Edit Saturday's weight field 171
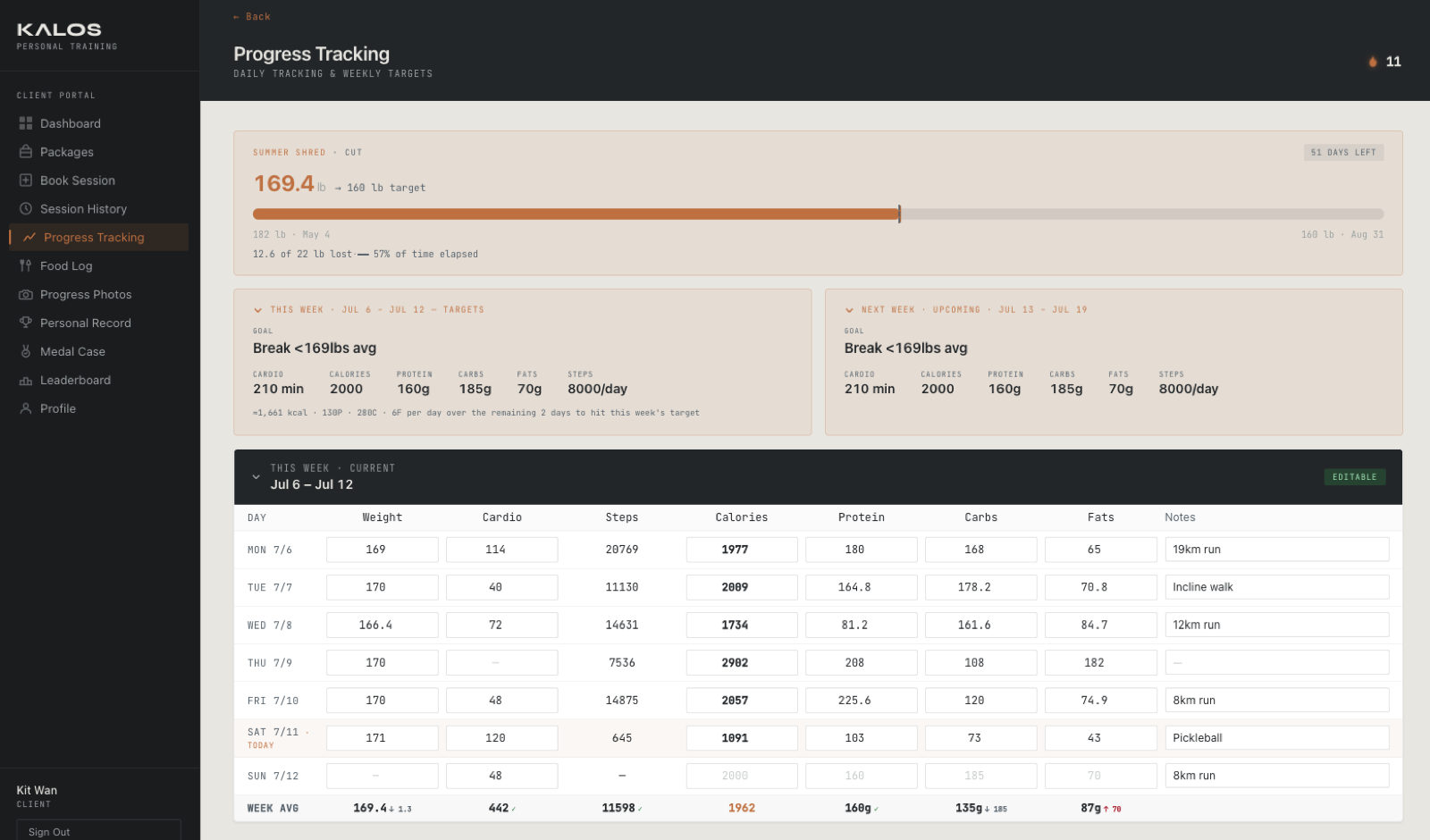 tap(383, 738)
